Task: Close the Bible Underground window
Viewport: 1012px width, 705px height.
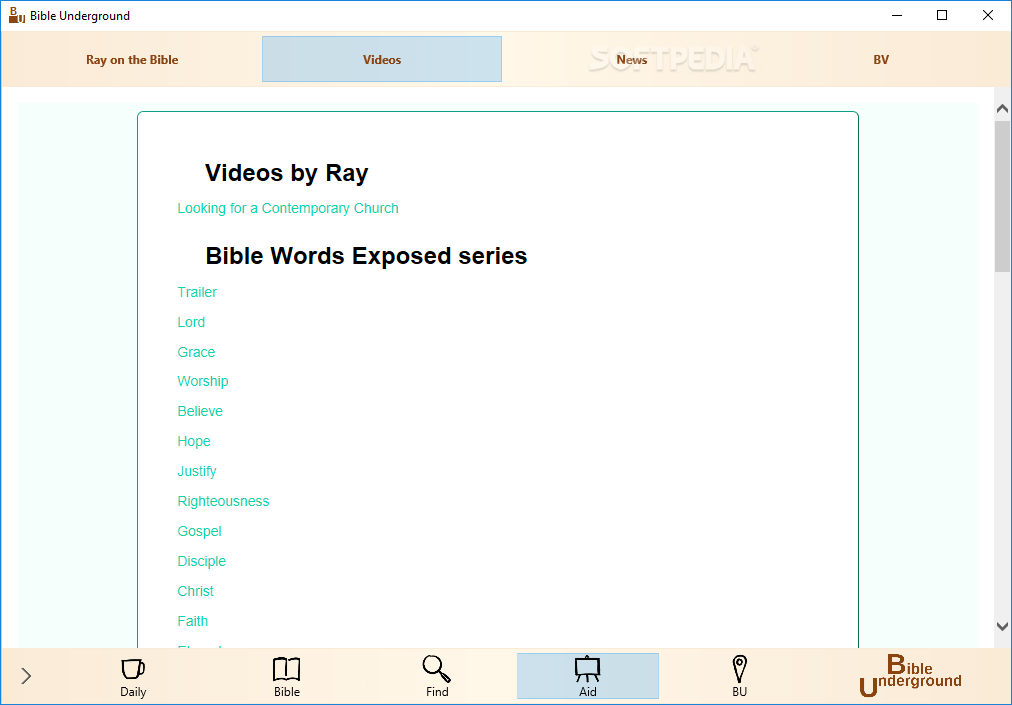Action: pyautogui.click(x=987, y=15)
